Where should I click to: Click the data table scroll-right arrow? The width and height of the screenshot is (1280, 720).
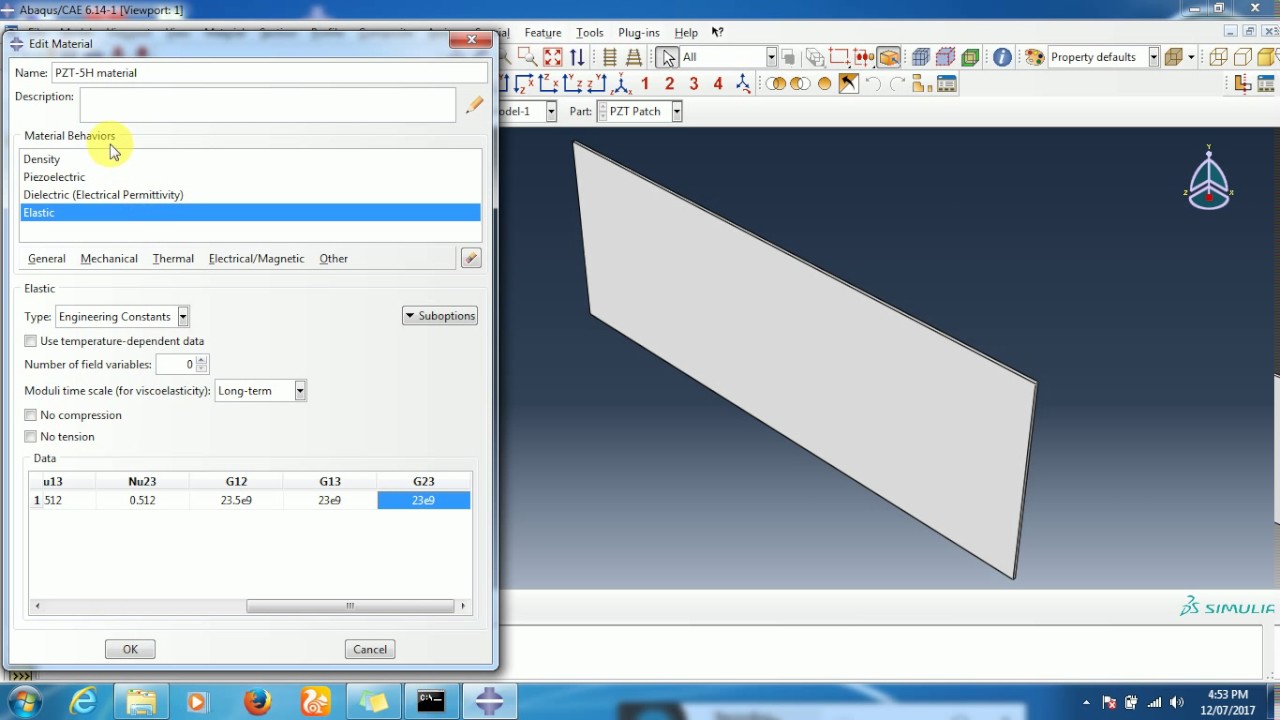pyautogui.click(x=462, y=605)
